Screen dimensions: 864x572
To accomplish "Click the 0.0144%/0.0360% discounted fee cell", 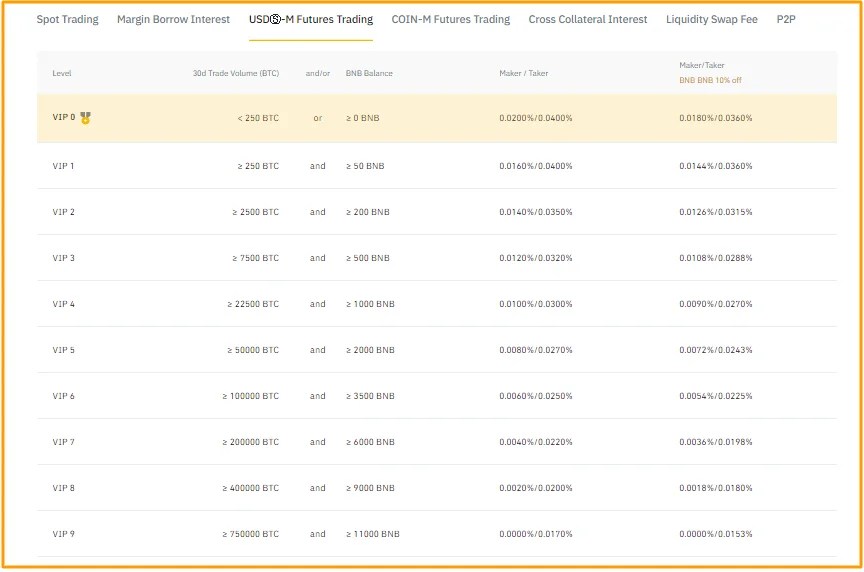I will [716, 166].
